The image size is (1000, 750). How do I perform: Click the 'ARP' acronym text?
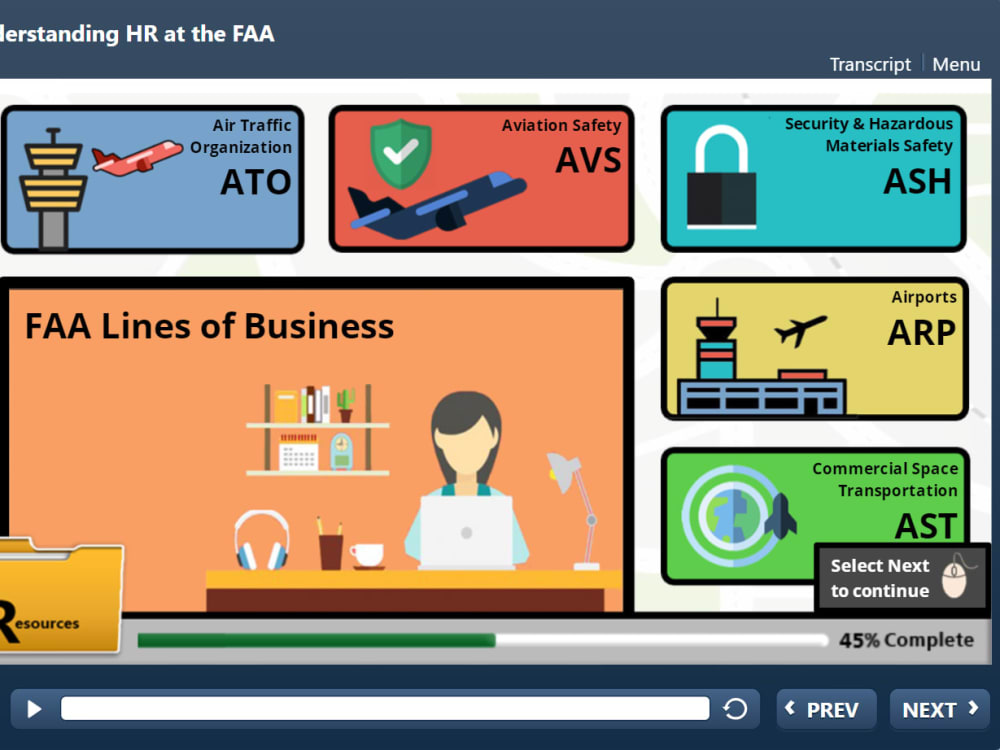pos(922,332)
